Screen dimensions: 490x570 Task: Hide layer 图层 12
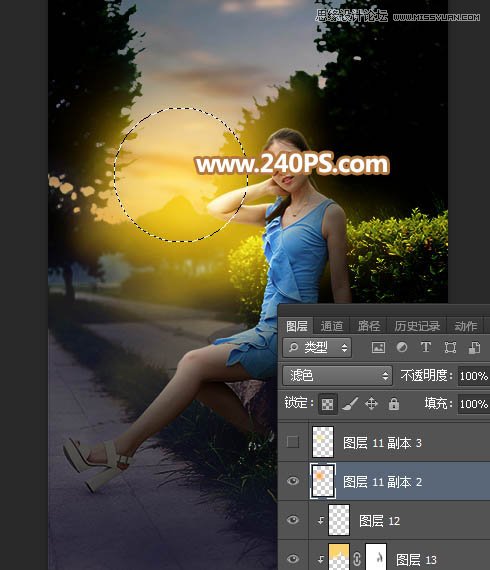tap(293, 520)
